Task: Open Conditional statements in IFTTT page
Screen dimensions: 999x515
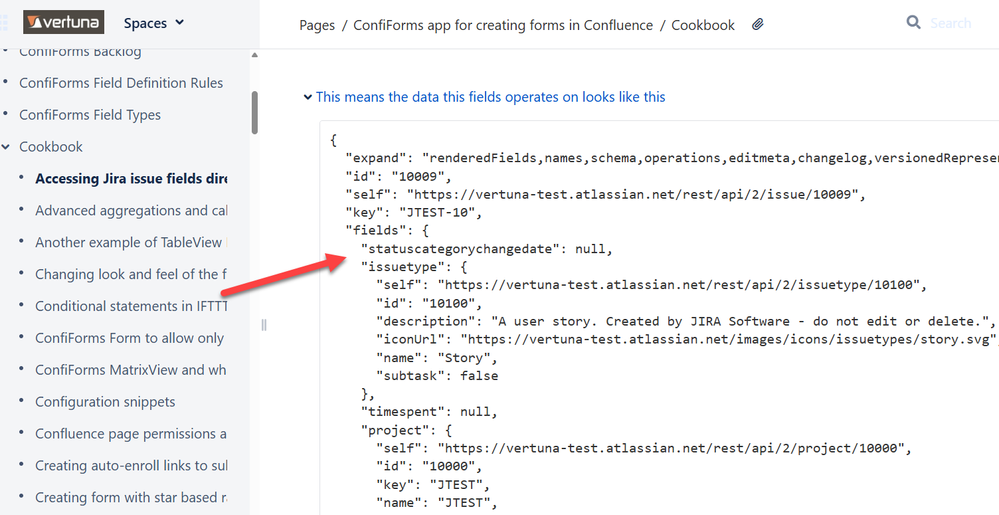Action: pos(131,306)
